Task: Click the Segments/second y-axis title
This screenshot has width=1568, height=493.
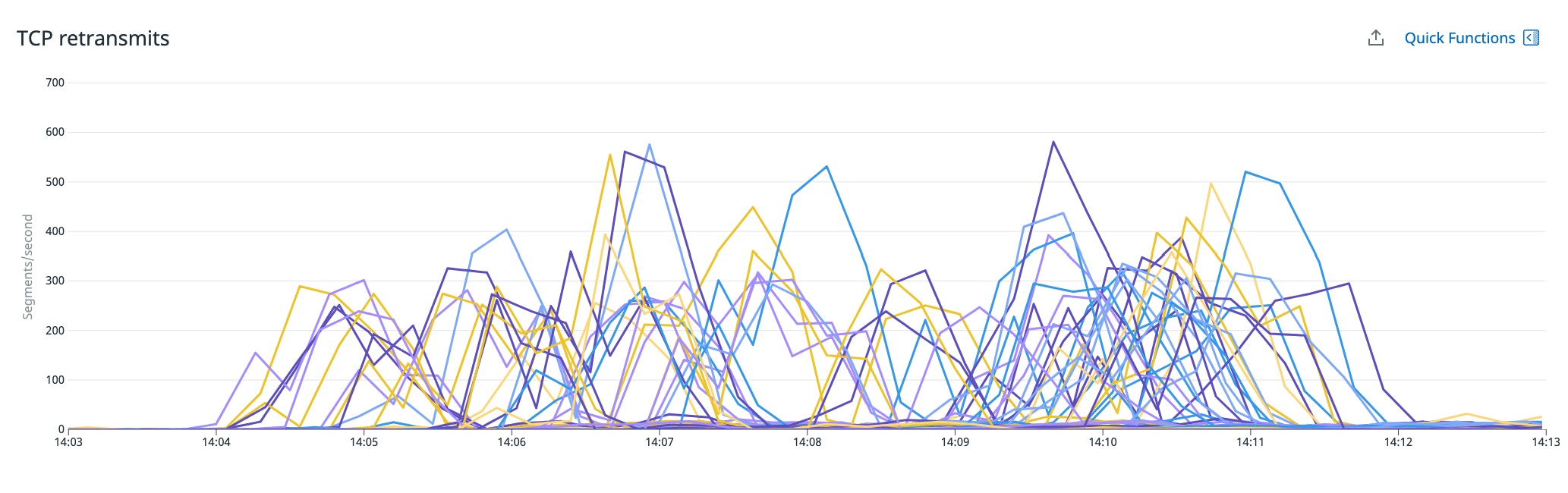Action: click(28, 267)
